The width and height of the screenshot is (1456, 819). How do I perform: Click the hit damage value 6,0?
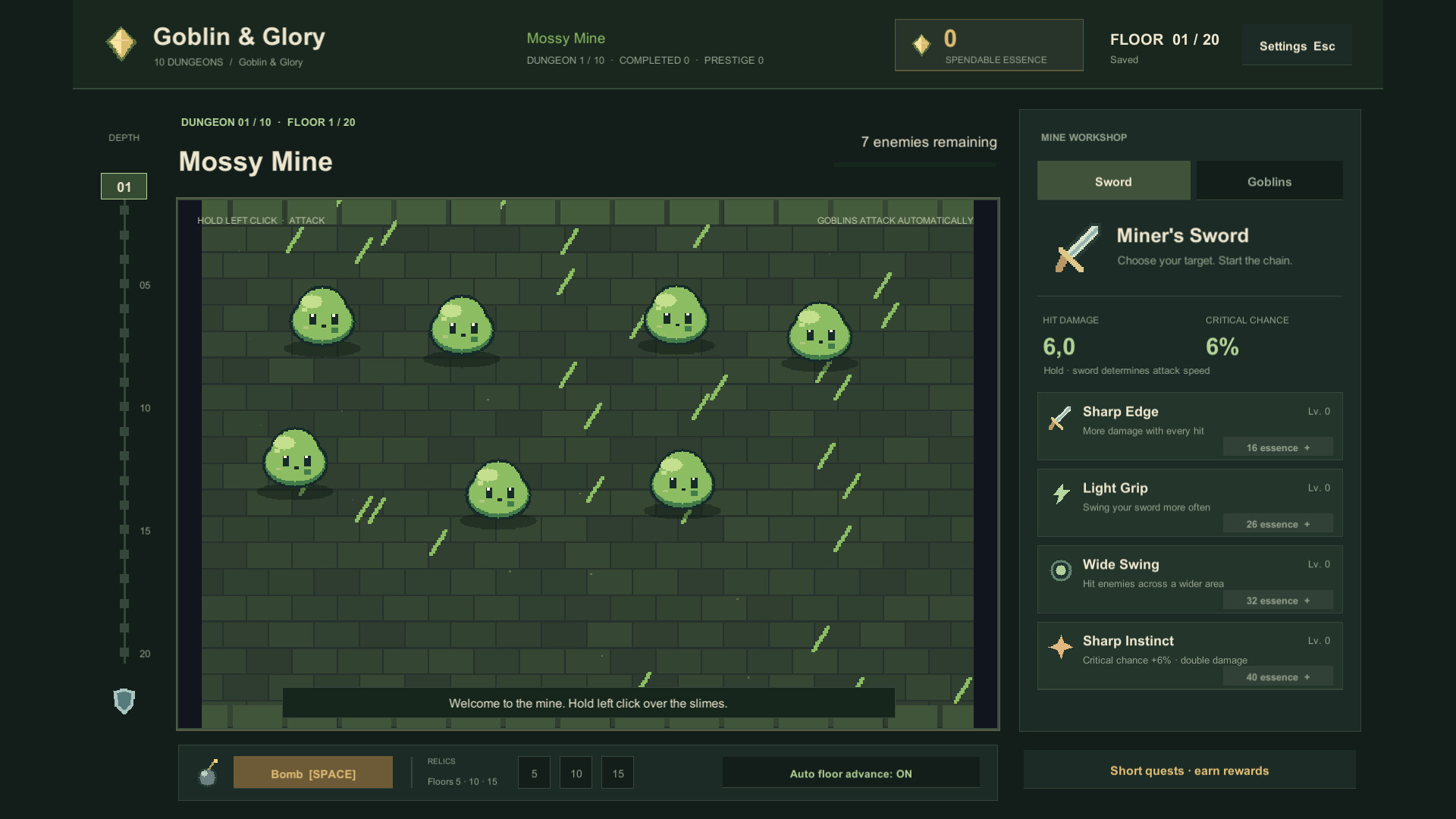1059,347
